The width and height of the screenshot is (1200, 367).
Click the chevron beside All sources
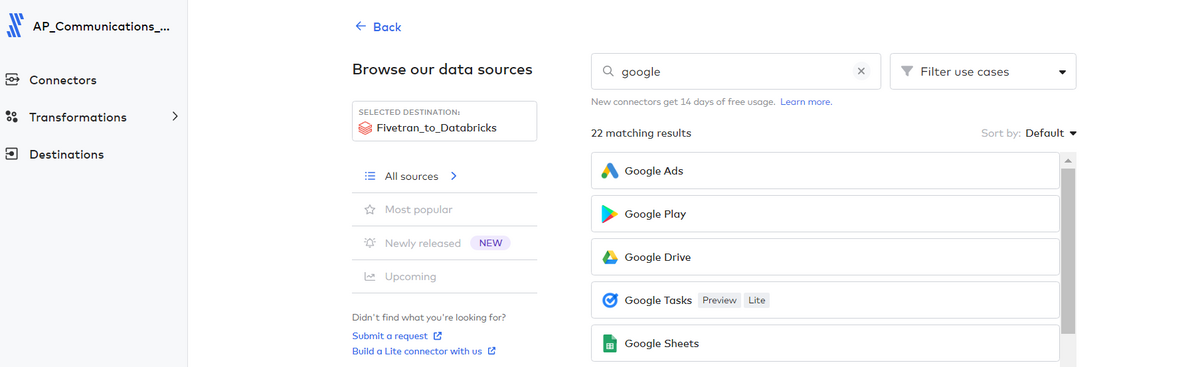click(454, 176)
